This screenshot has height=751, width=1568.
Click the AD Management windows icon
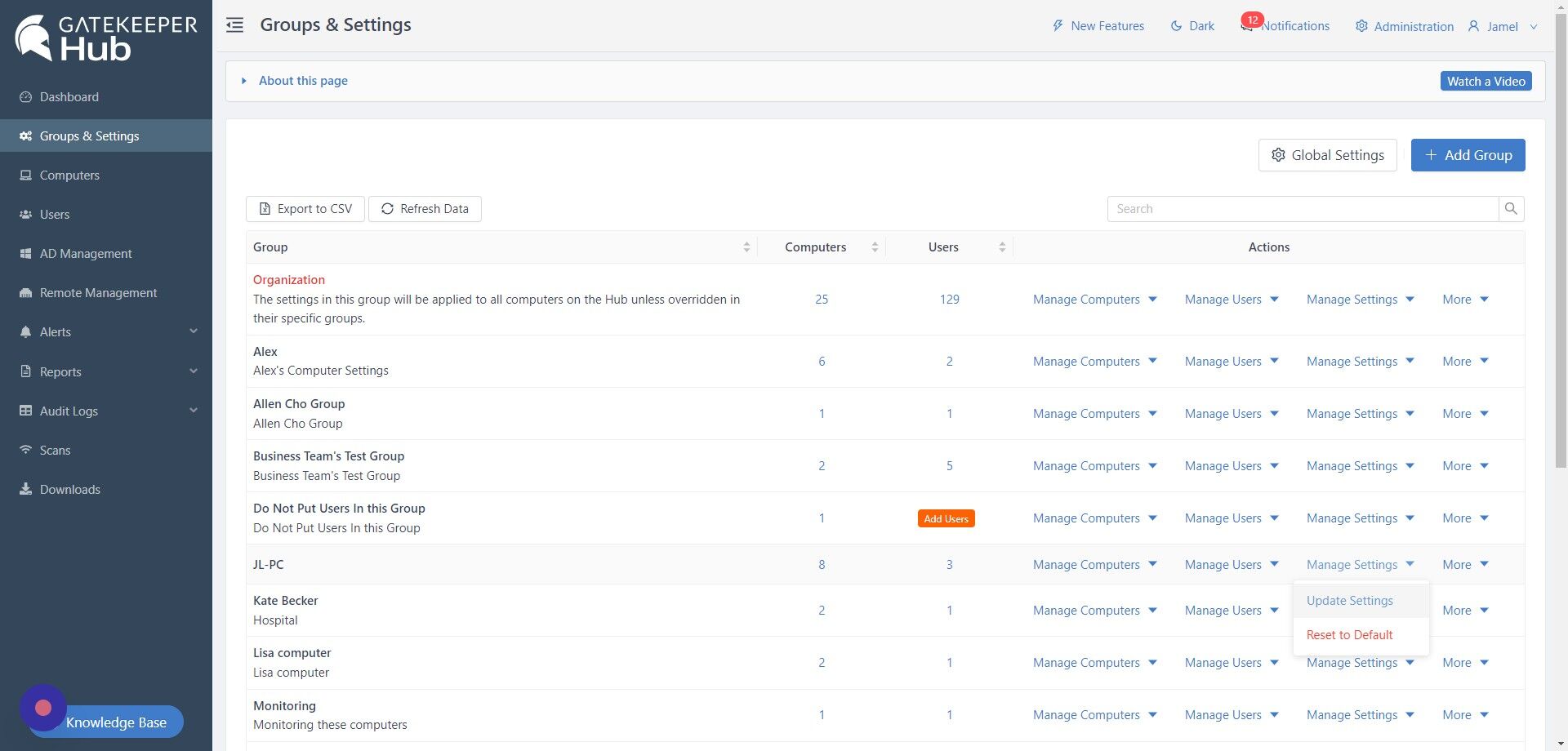click(x=25, y=253)
